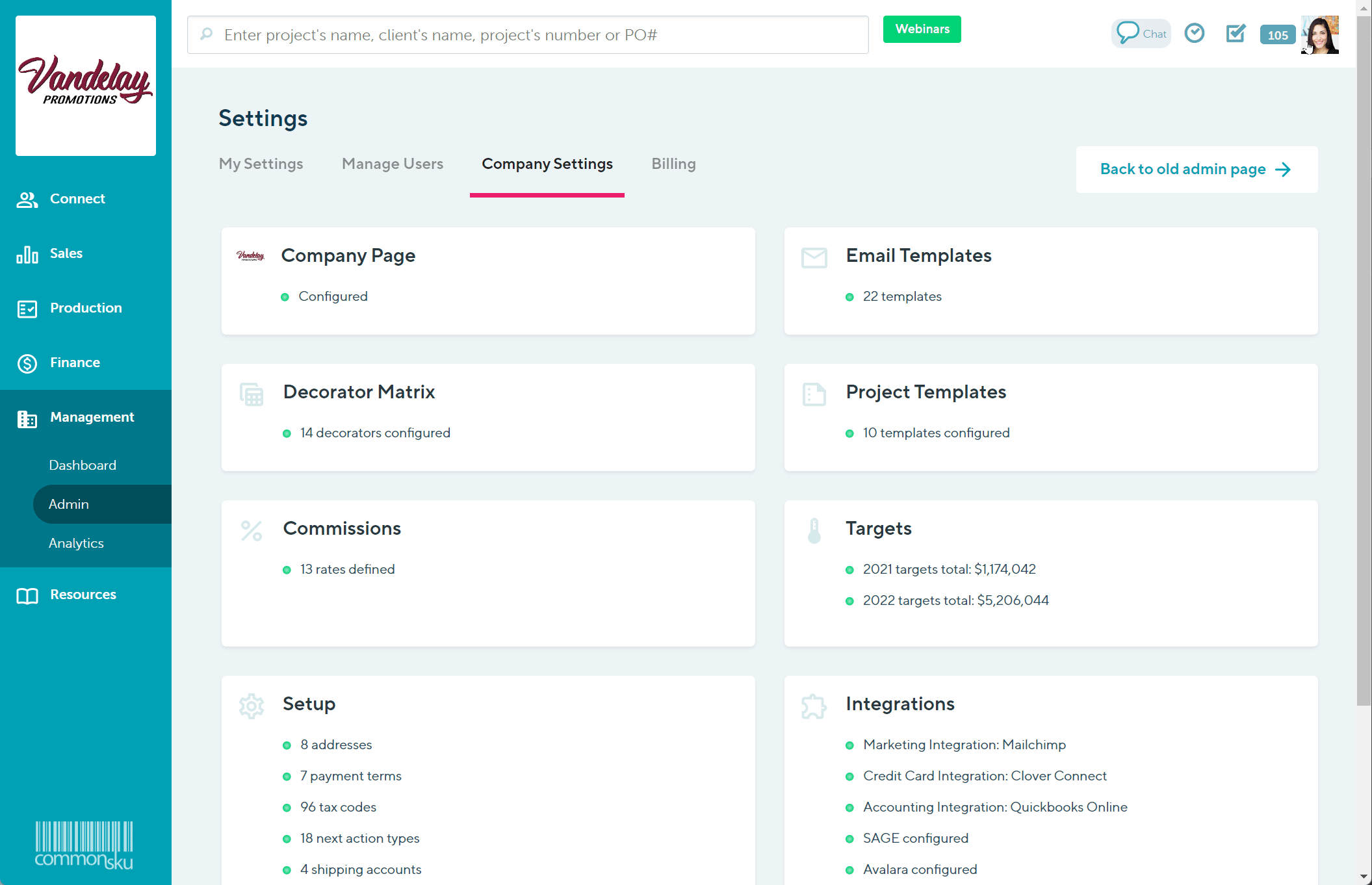Open the Finance section
The image size is (1372, 885).
click(x=75, y=363)
